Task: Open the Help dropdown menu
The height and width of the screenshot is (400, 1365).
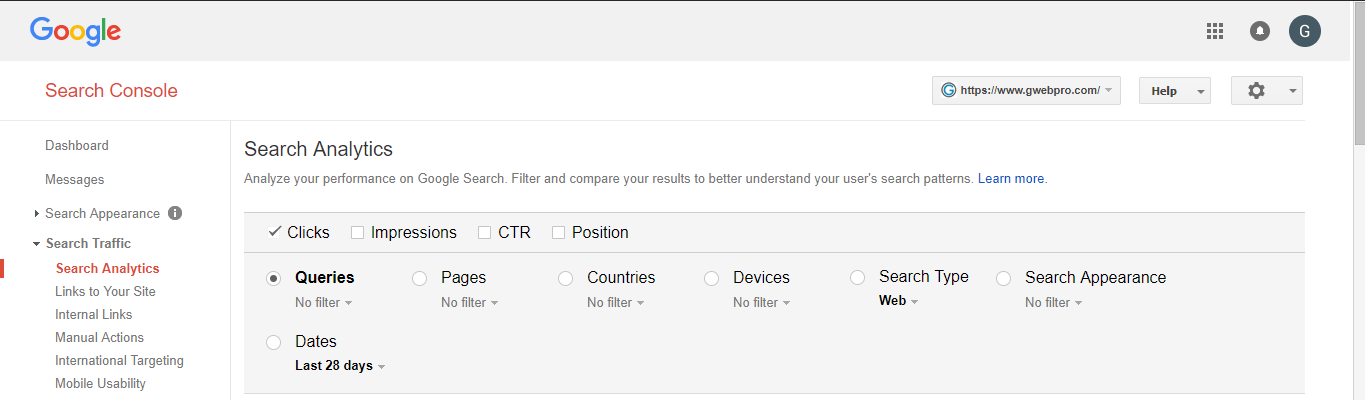Action: (x=1174, y=90)
